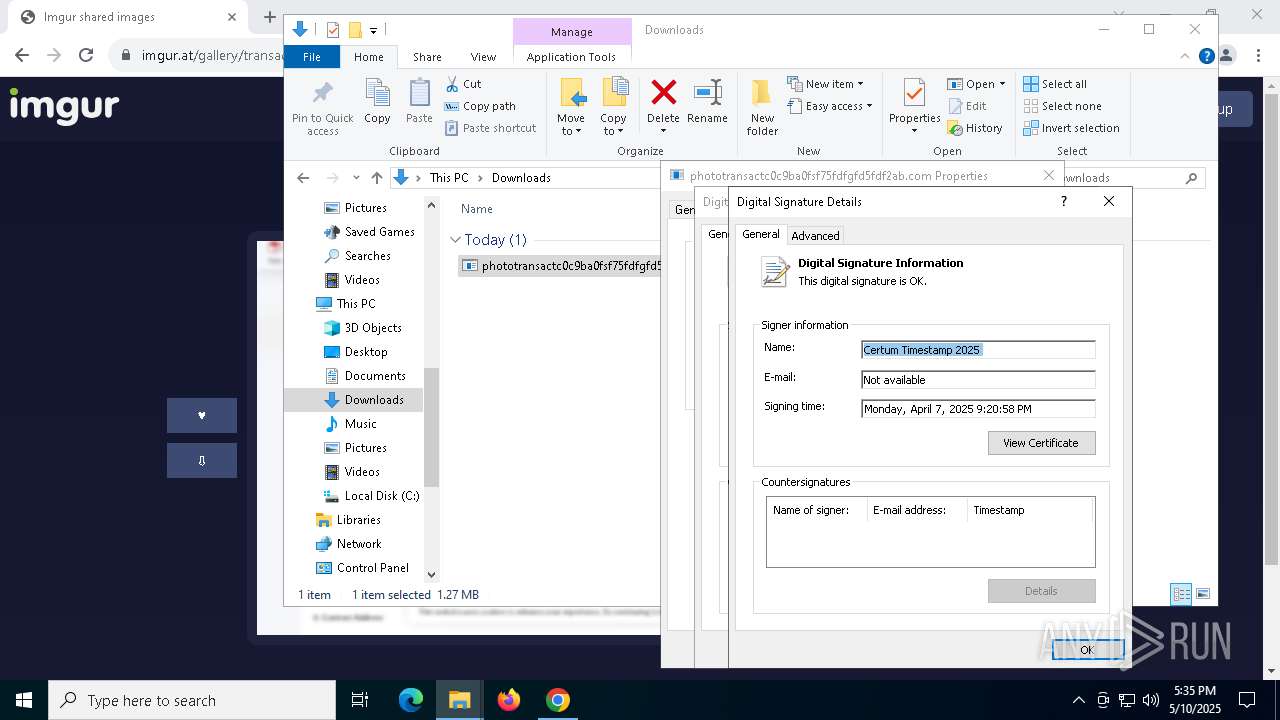
Task: Click the E-mail field
Action: (978, 380)
